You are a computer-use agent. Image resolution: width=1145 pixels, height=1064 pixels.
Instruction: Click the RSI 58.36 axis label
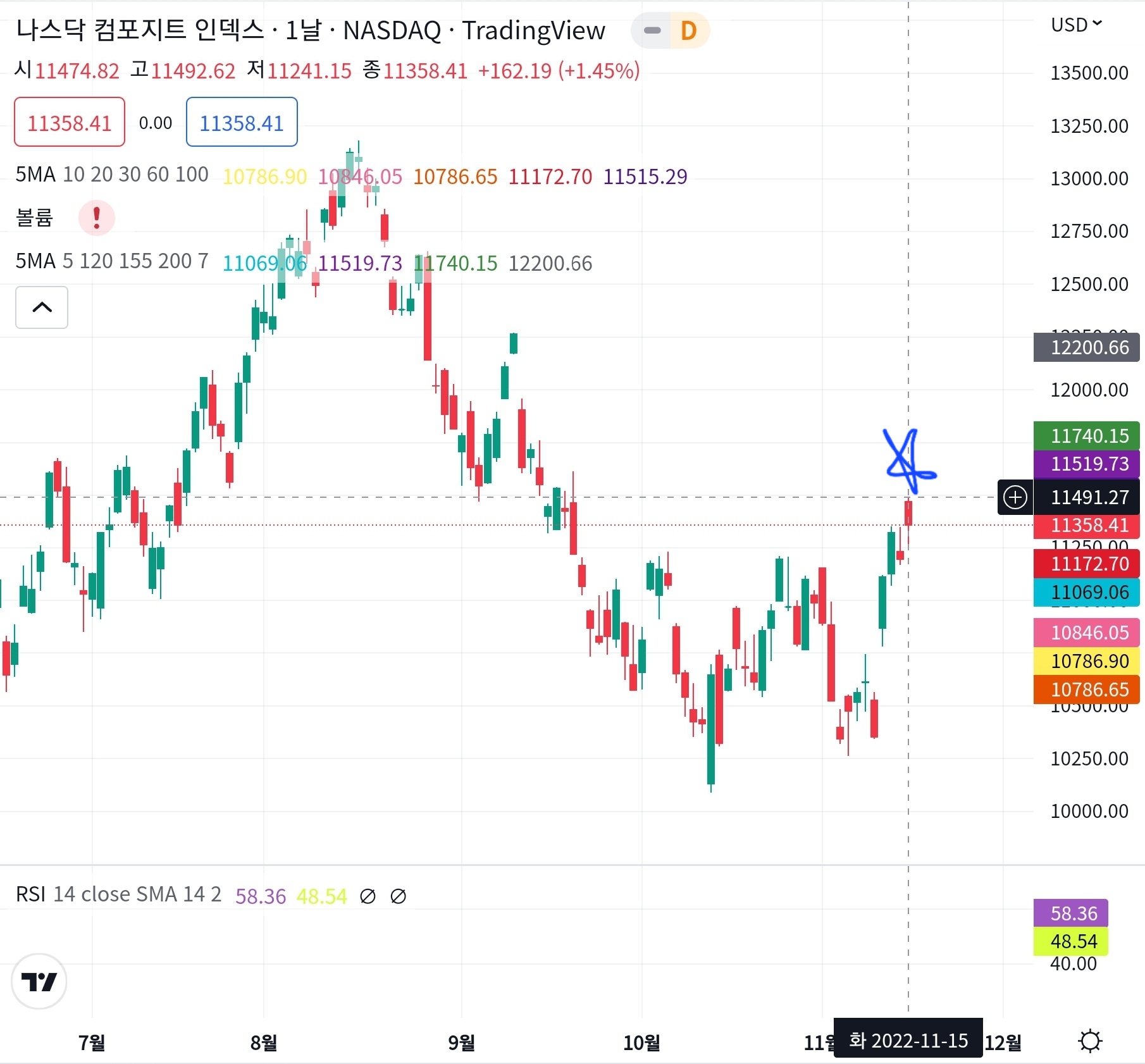1071,913
